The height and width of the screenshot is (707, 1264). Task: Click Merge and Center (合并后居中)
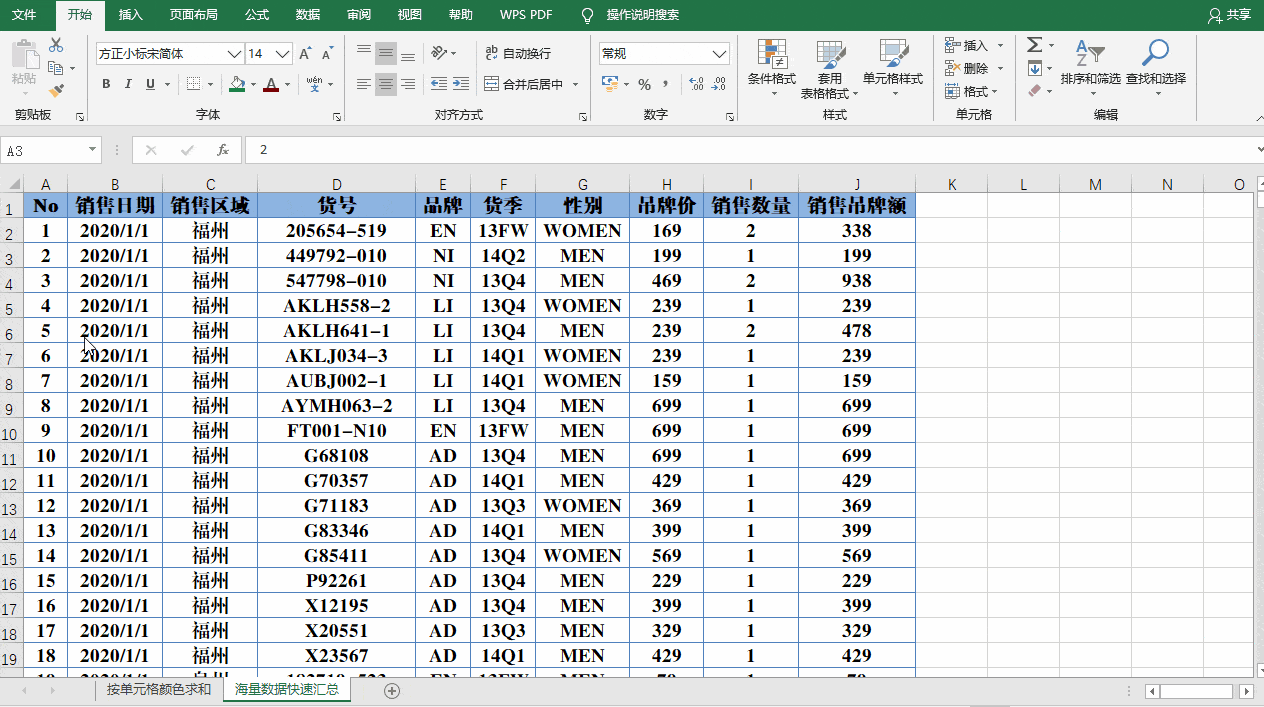pyautogui.click(x=524, y=85)
